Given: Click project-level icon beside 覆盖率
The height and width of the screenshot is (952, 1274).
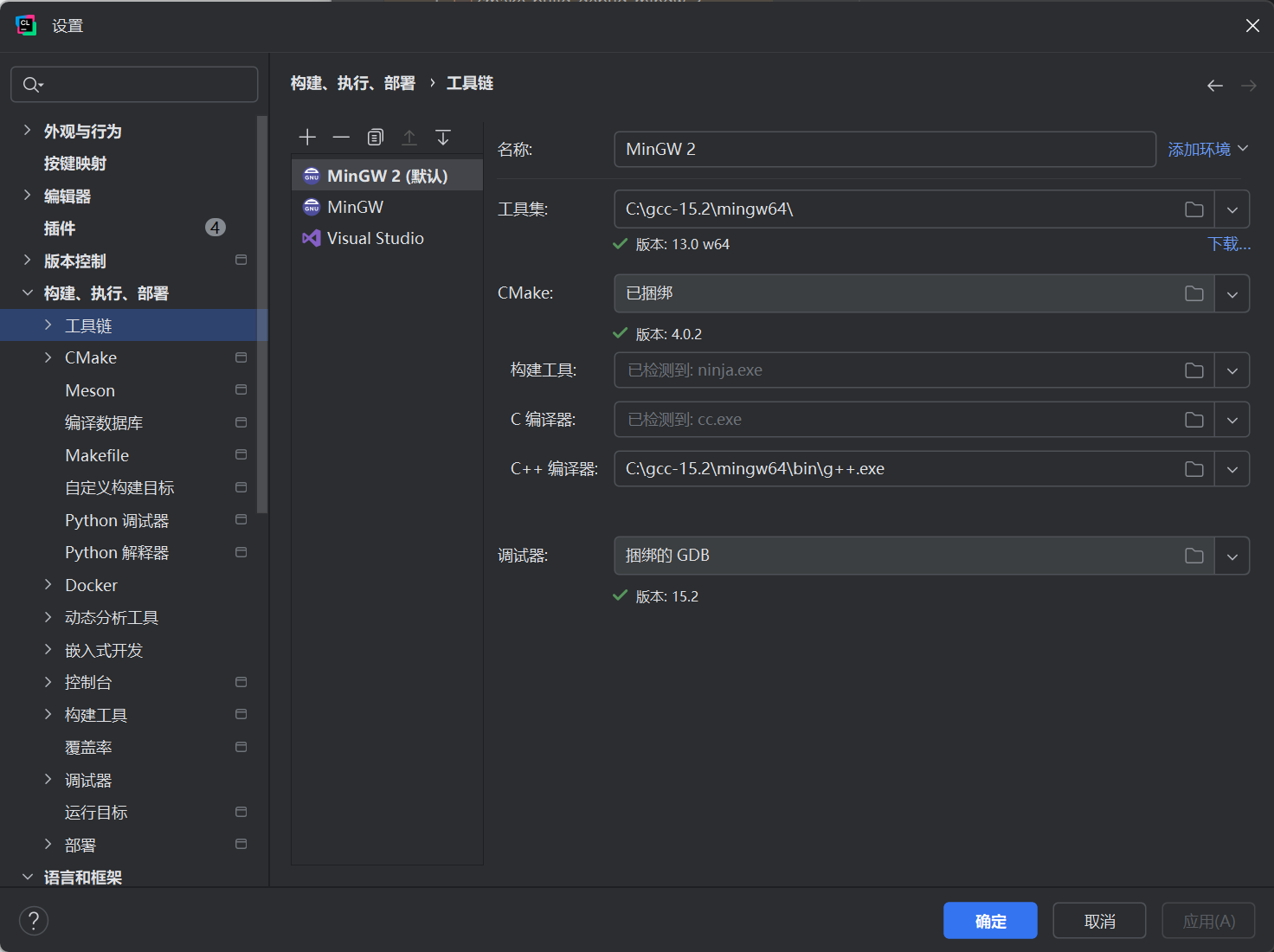Looking at the screenshot, I should click(x=241, y=747).
